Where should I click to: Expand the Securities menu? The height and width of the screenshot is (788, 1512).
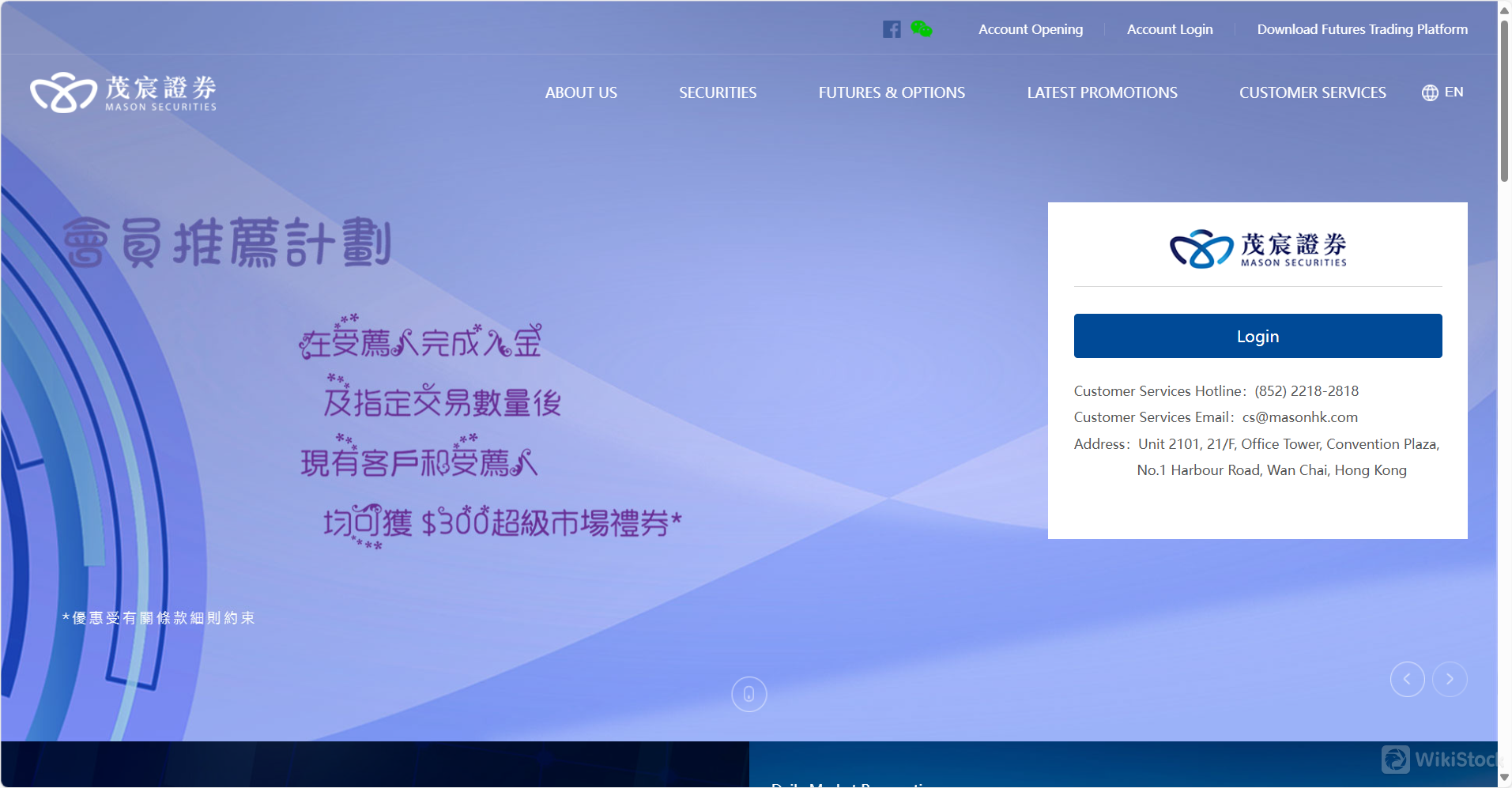click(x=718, y=92)
